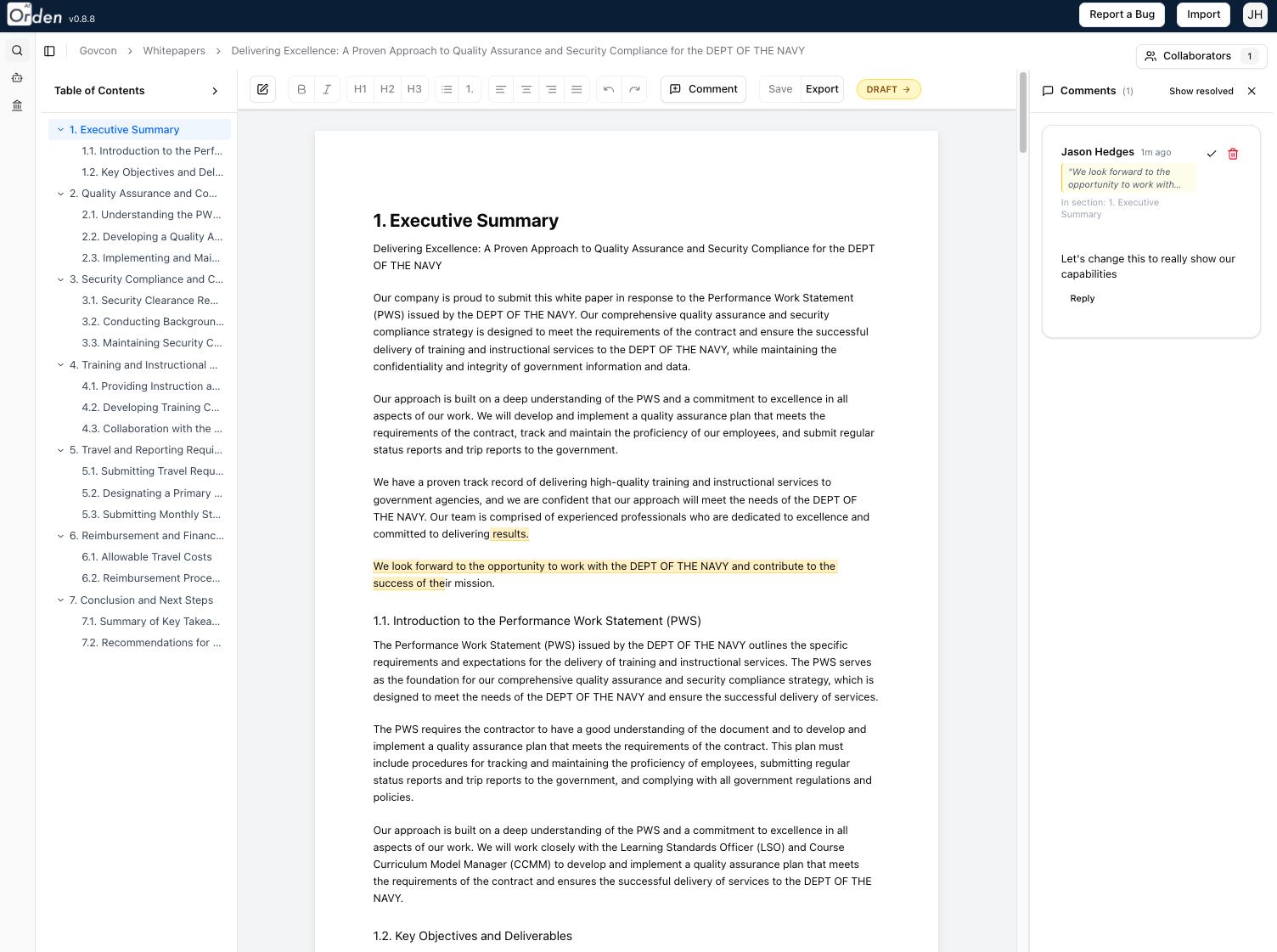This screenshot has width=1277, height=952.
Task: Collapse the Travel and Reporting section
Action: click(59, 450)
